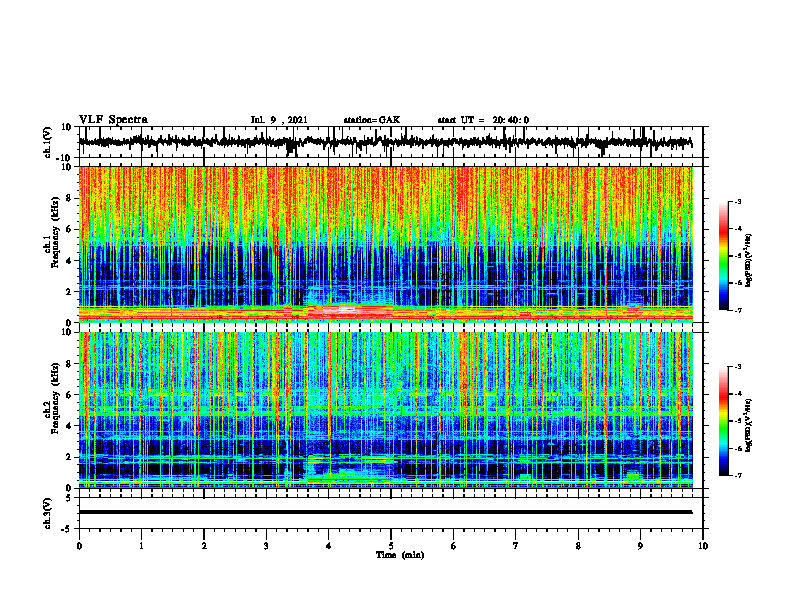
Task: Click the time-axis tick label "9"
Action: [640, 546]
